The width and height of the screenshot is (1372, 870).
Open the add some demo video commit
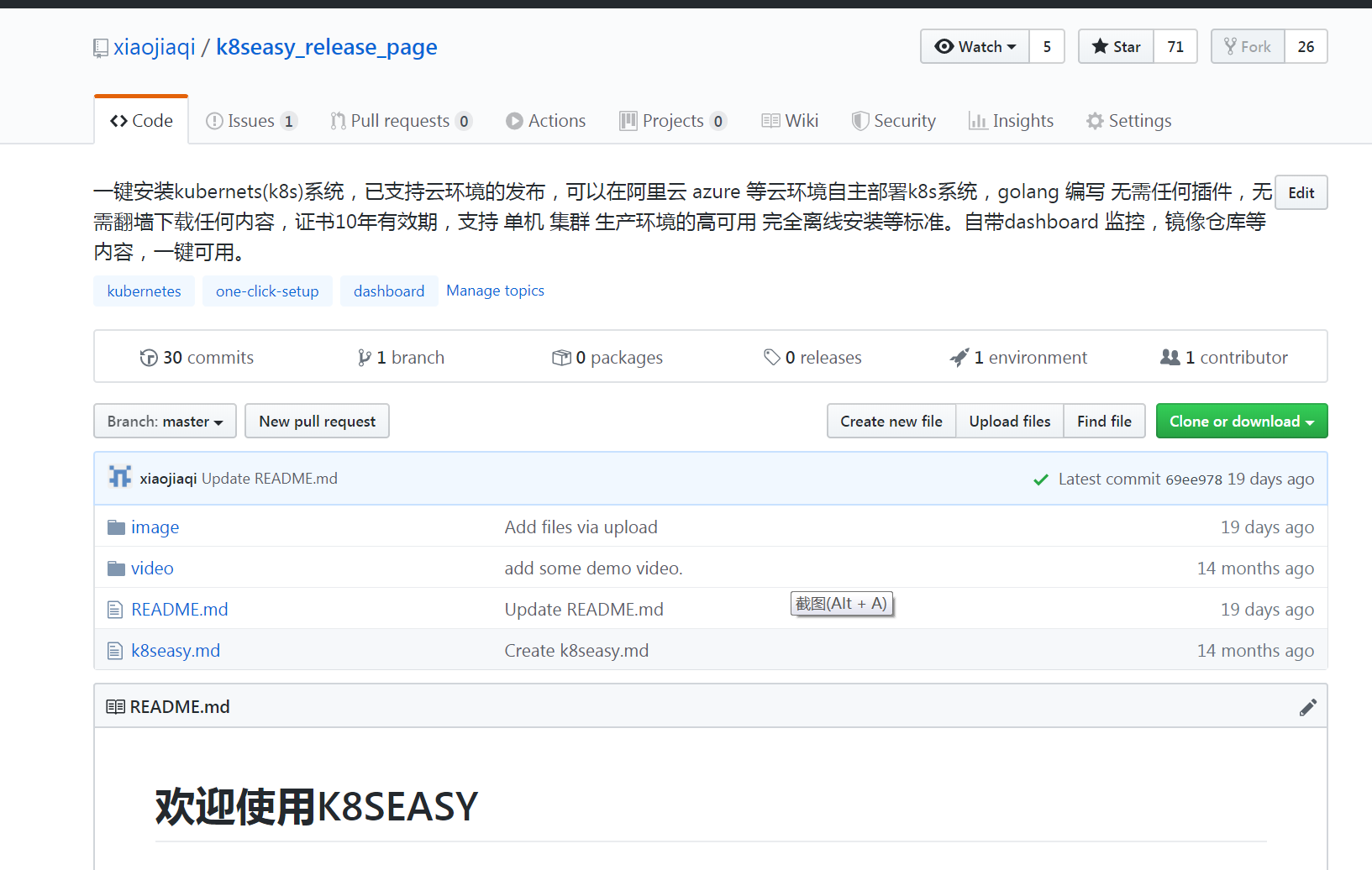pos(594,569)
